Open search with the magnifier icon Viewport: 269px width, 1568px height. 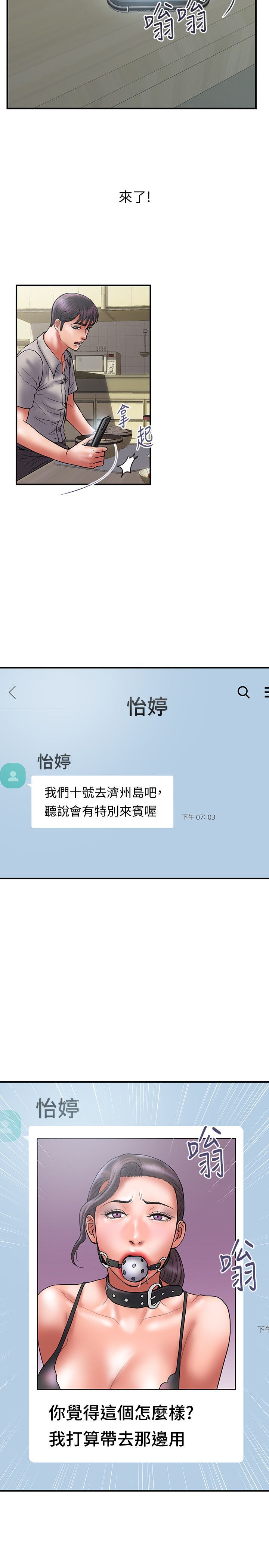pos(244,692)
